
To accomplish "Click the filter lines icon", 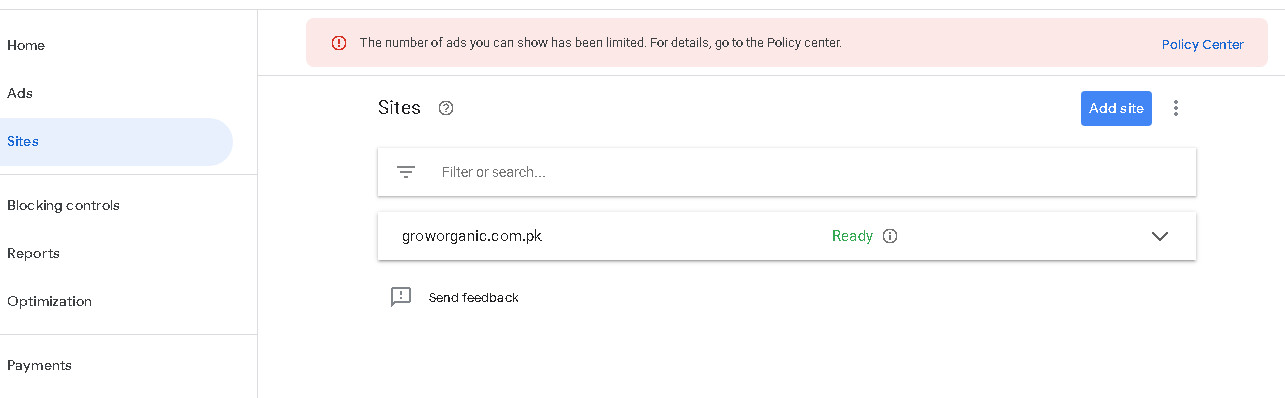I will pyautogui.click(x=406, y=172).
